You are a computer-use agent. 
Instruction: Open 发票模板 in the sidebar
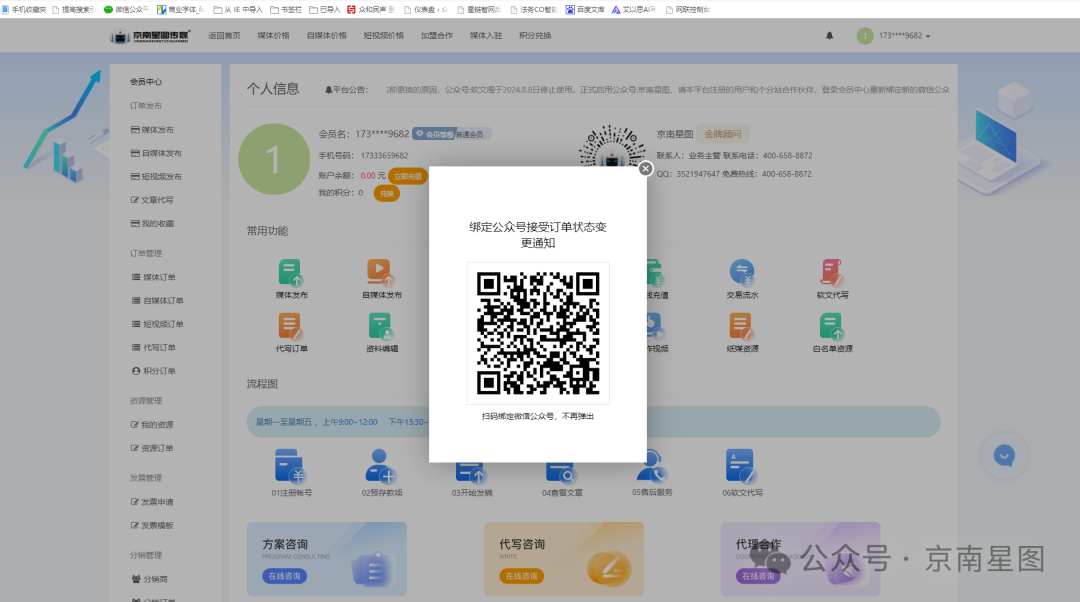point(152,525)
